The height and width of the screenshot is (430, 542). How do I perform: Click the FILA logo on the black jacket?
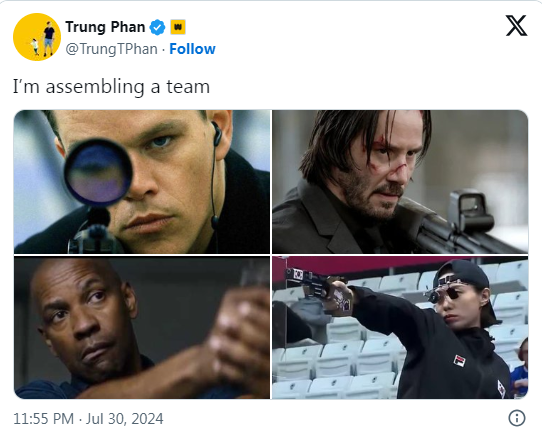tap(459, 361)
